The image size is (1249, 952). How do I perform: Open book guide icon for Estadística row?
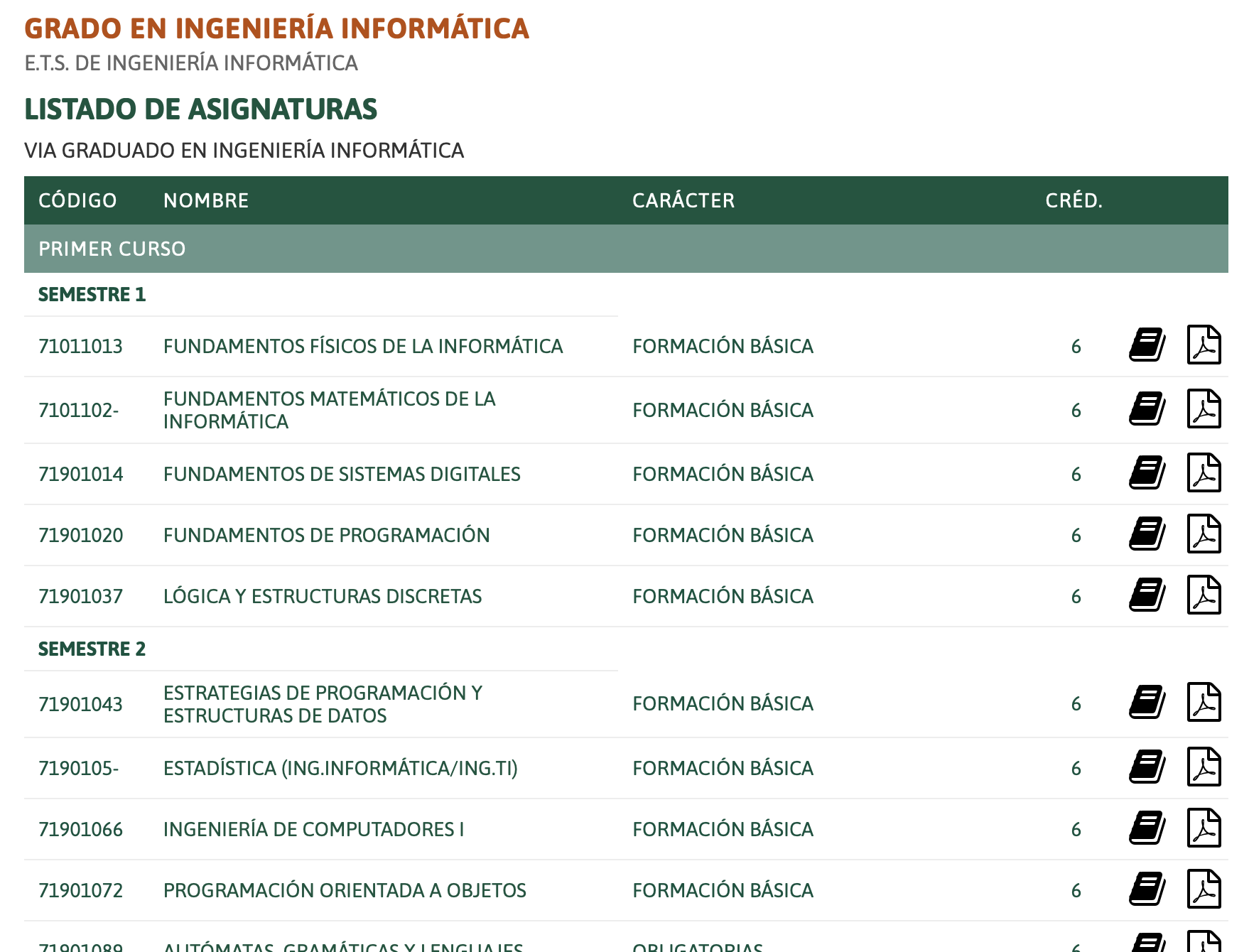tap(1147, 767)
